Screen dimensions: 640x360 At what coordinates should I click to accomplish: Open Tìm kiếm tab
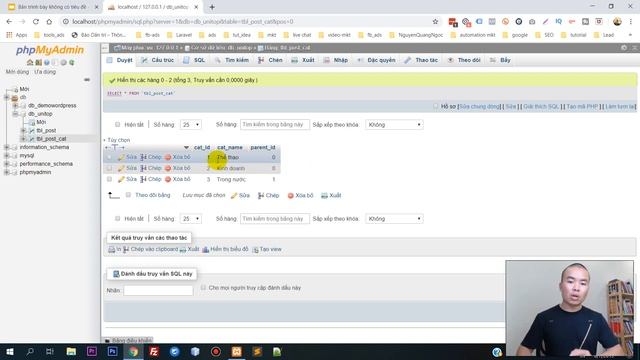[x=232, y=60]
